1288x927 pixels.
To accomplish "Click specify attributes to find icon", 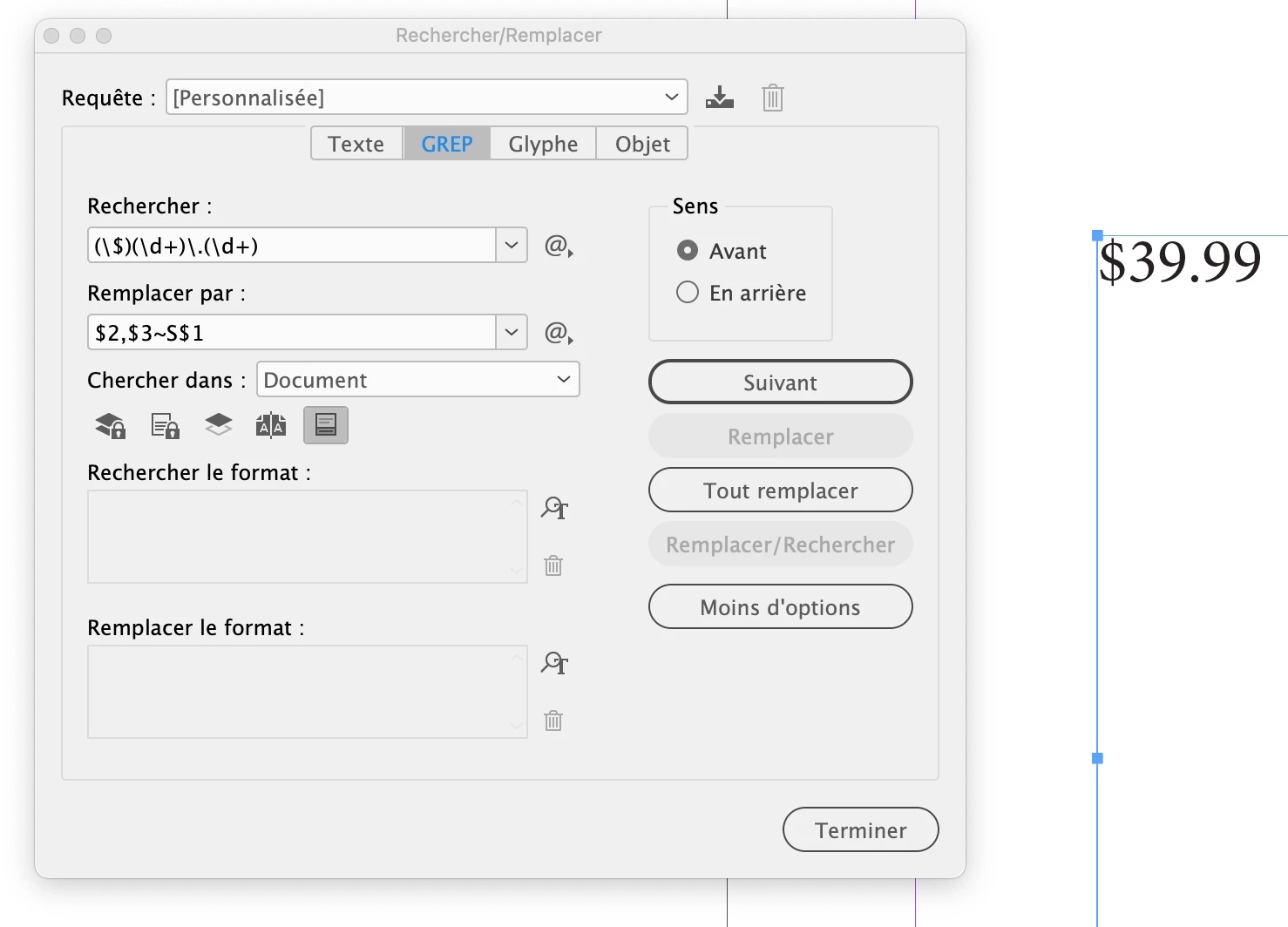I will coord(554,508).
